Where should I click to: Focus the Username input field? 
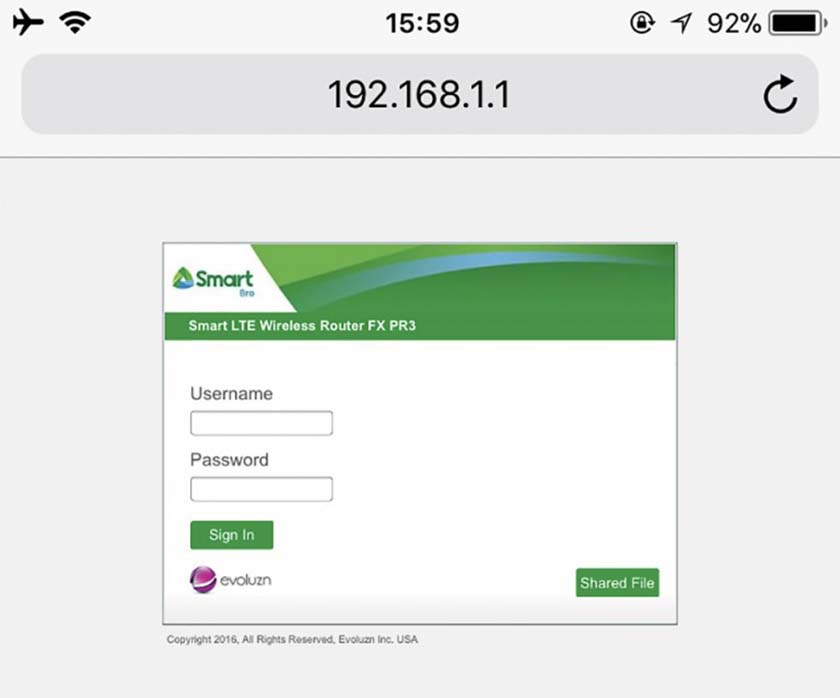(261, 423)
